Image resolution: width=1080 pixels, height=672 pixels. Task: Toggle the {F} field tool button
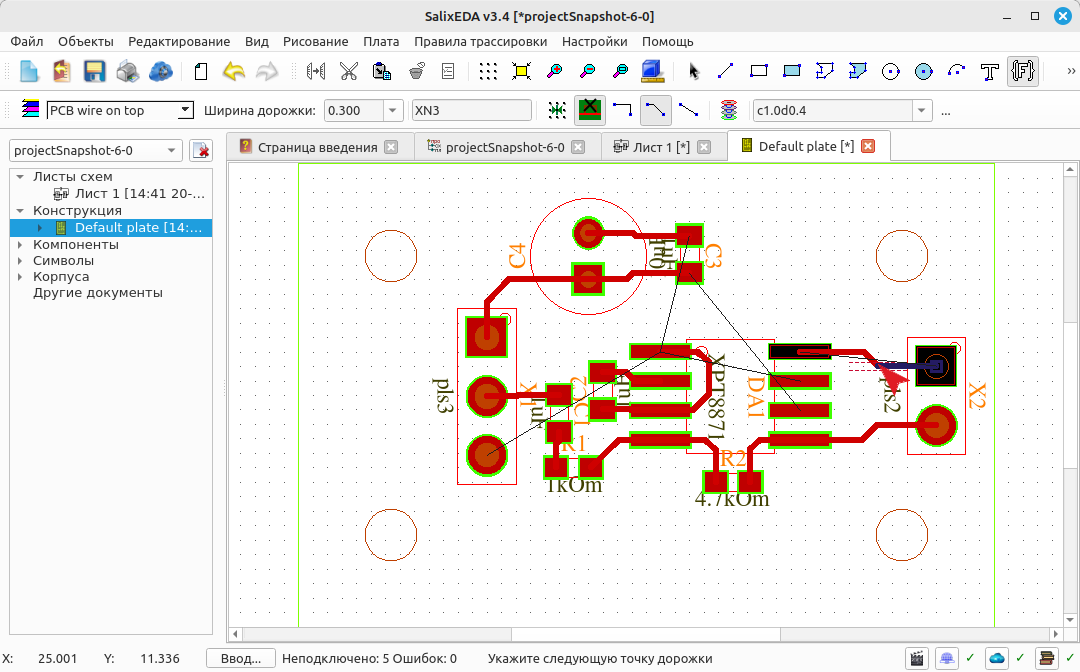[1023, 71]
